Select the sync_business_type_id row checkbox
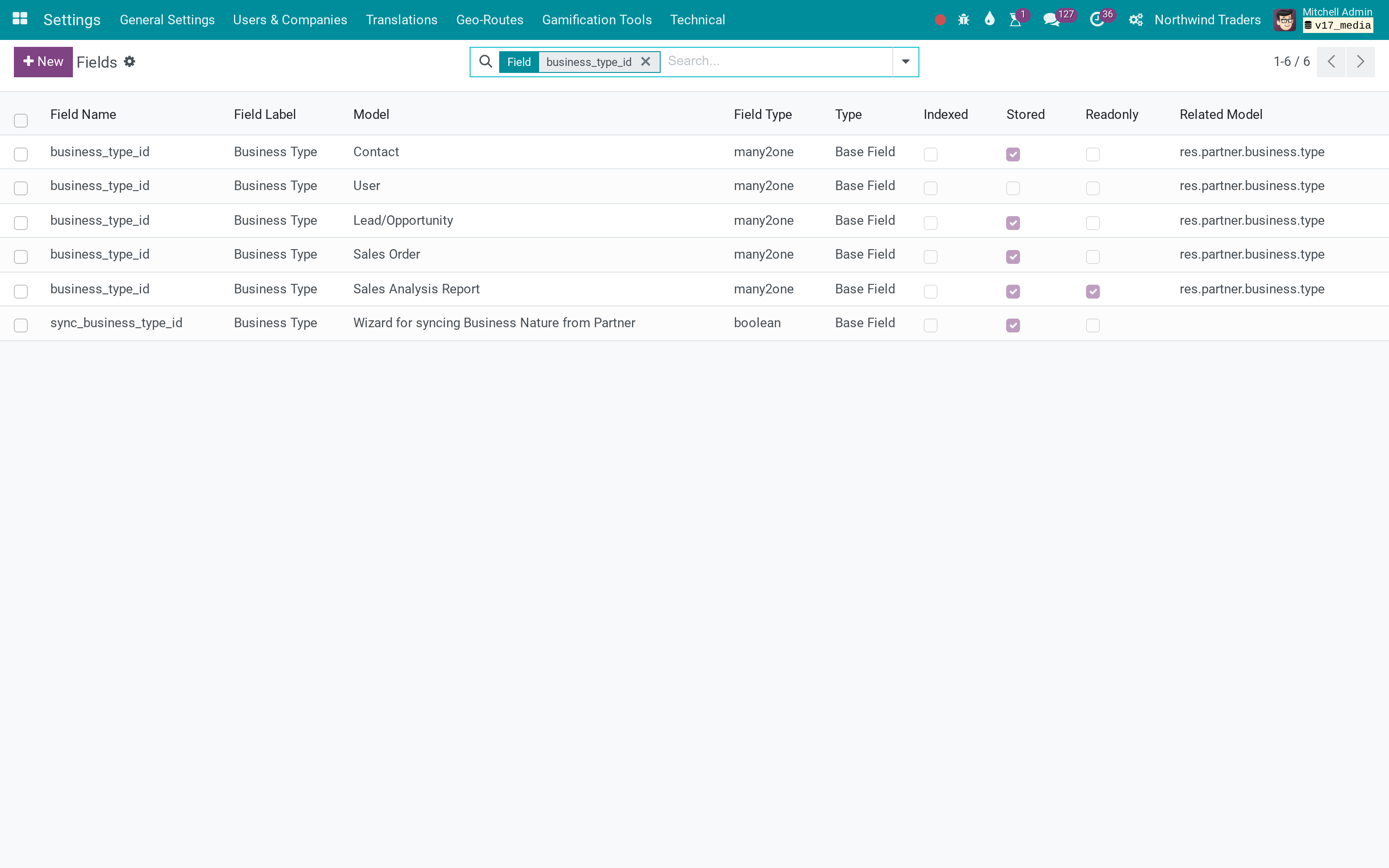Image resolution: width=1389 pixels, height=868 pixels. [21, 325]
